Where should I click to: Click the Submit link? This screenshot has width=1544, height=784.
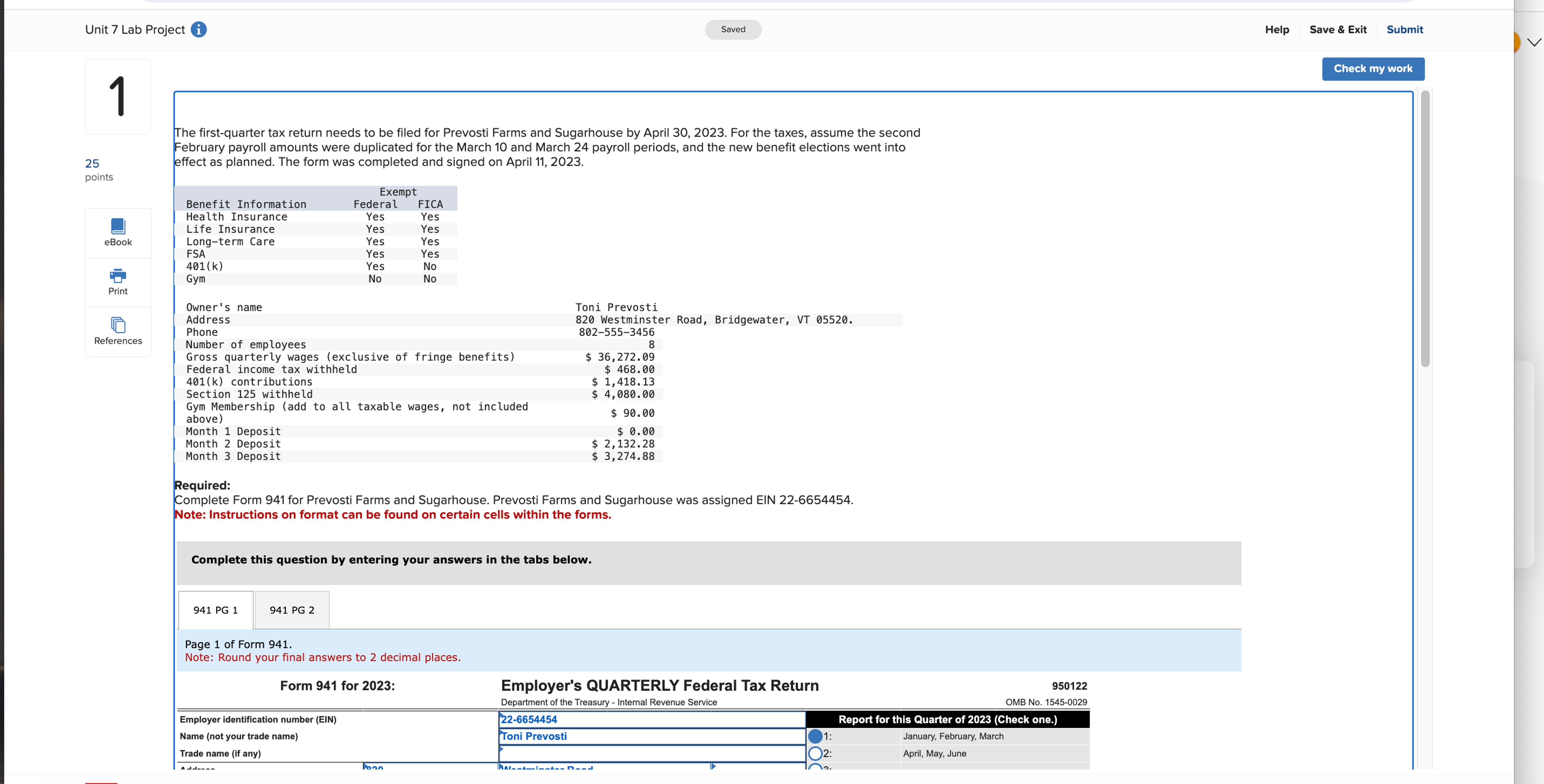click(1405, 29)
